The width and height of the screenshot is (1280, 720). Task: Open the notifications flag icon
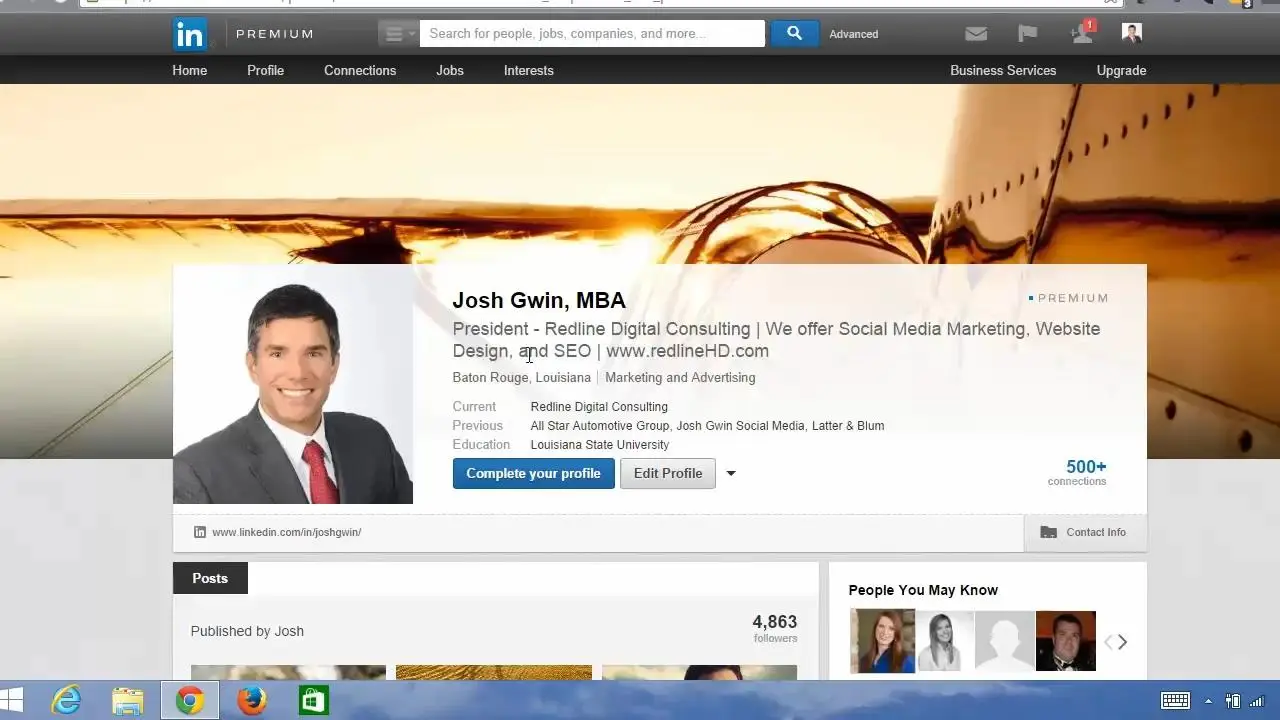(1028, 34)
